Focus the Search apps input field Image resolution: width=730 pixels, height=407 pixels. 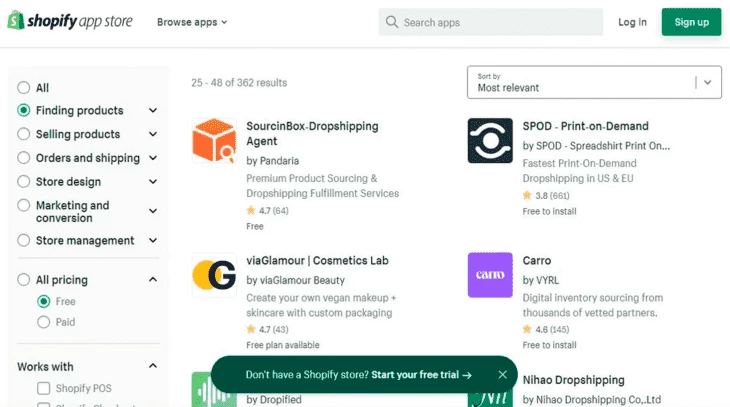(491, 22)
